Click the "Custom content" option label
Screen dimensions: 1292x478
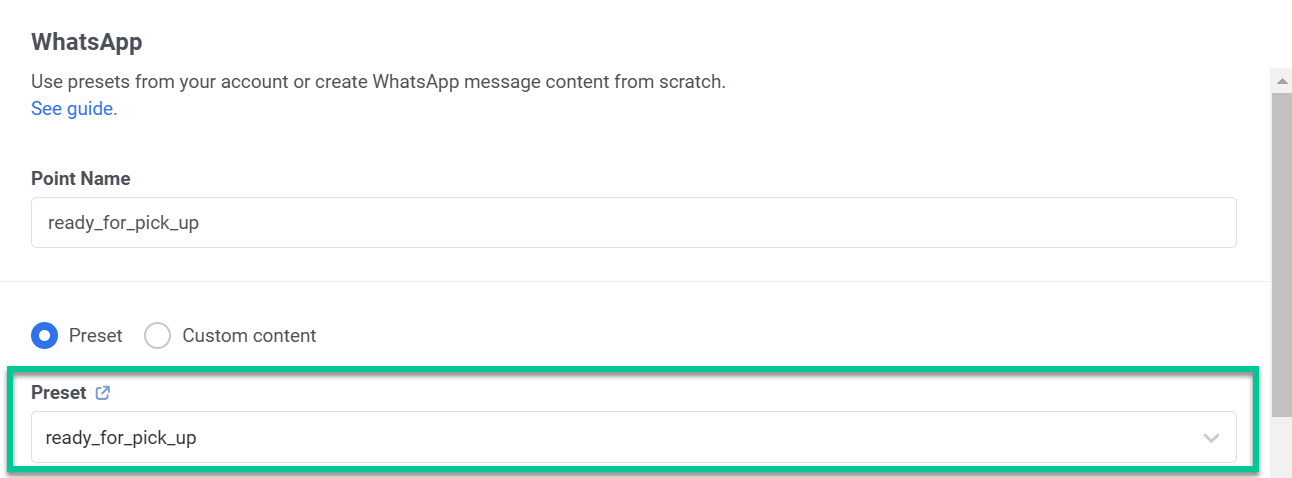tap(249, 336)
